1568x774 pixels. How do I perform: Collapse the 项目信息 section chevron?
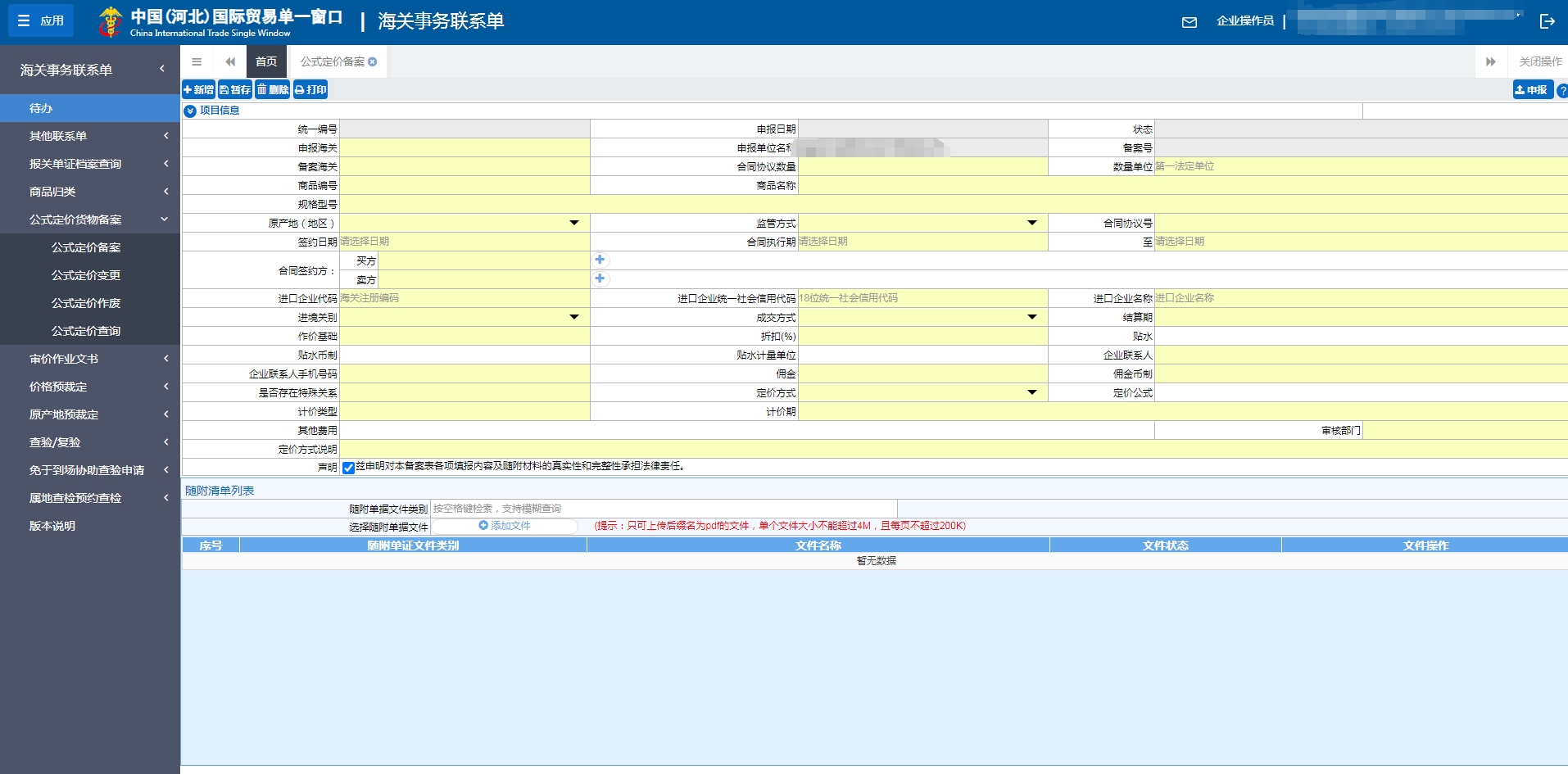point(190,111)
